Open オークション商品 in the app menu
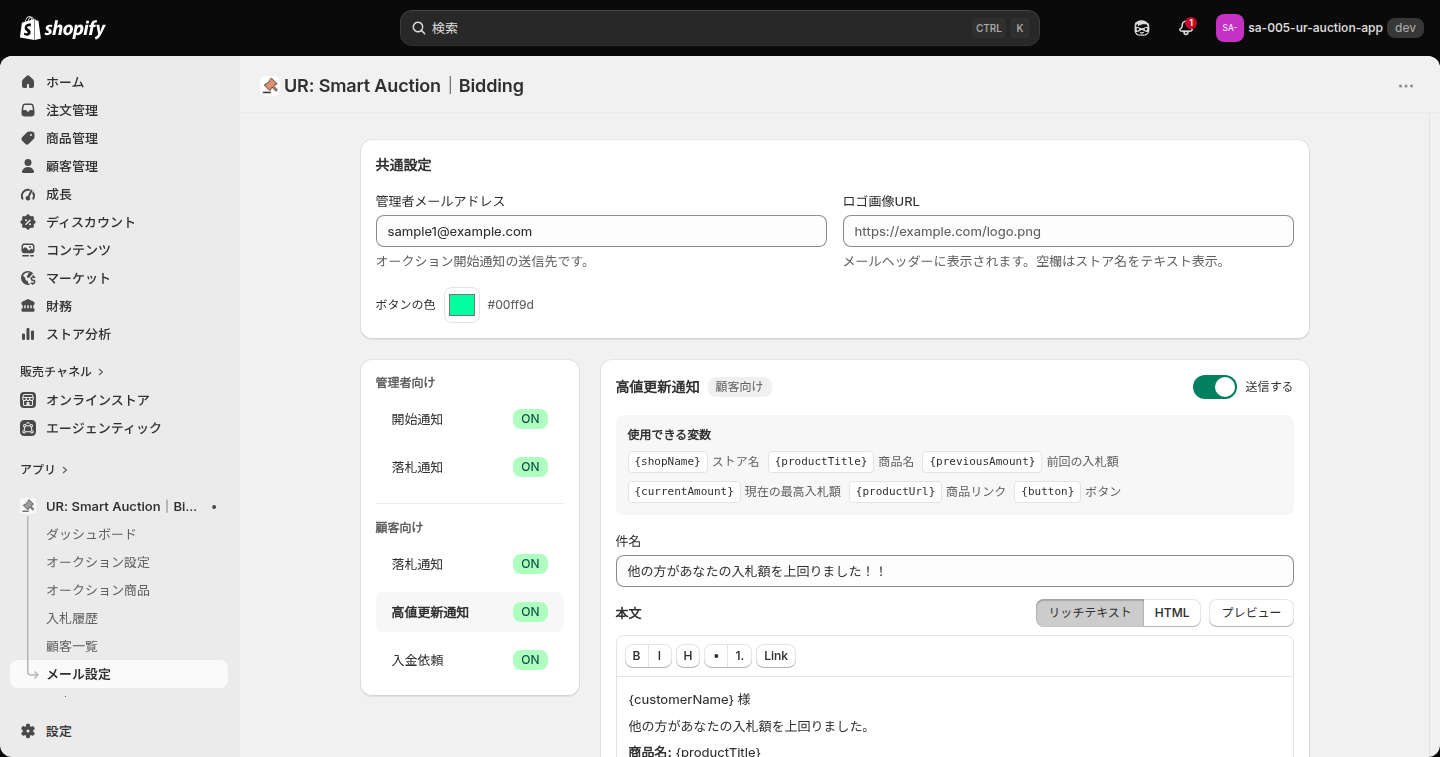 click(x=98, y=591)
